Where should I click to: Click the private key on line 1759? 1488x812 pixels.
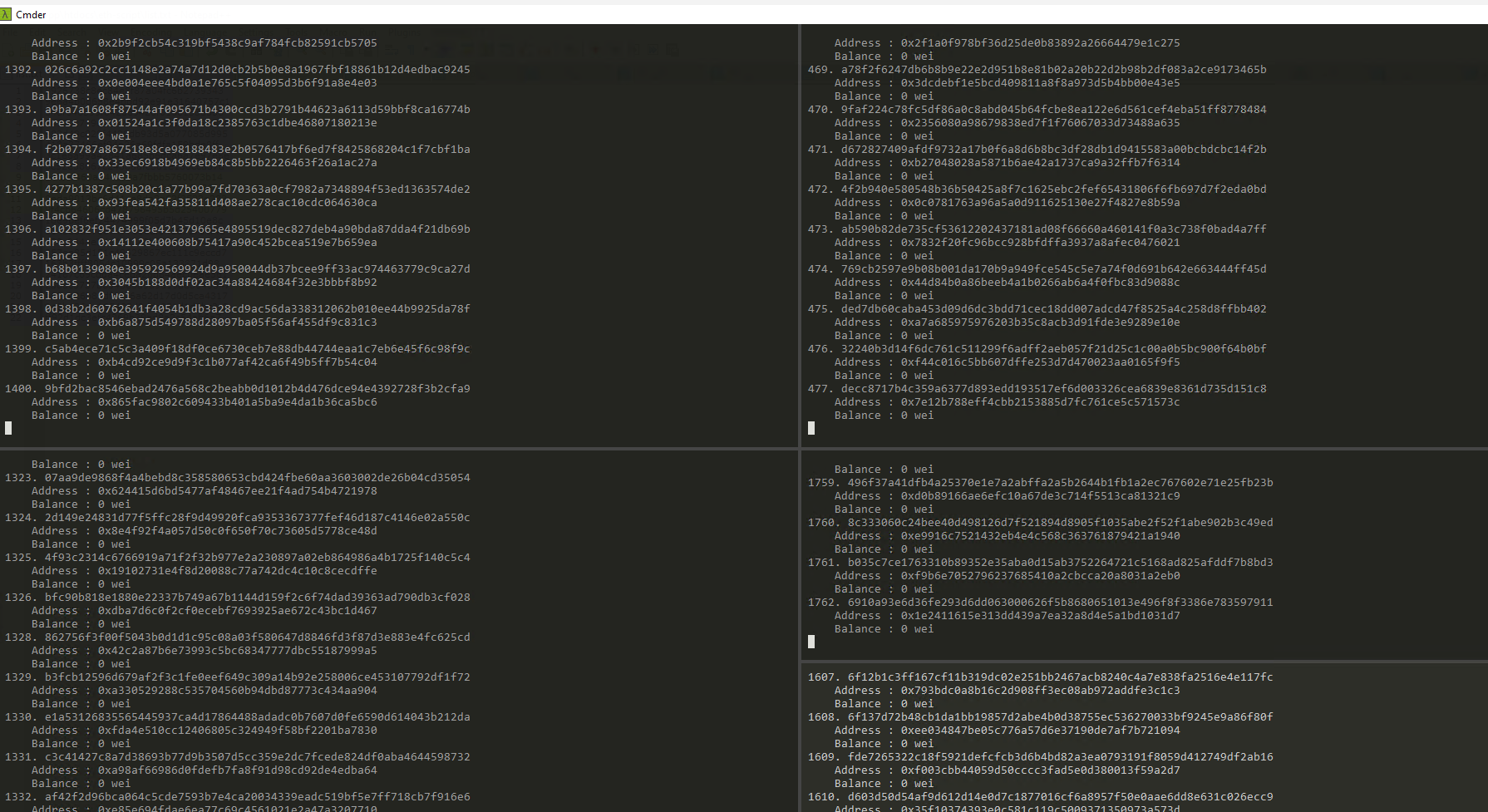coord(1060,483)
